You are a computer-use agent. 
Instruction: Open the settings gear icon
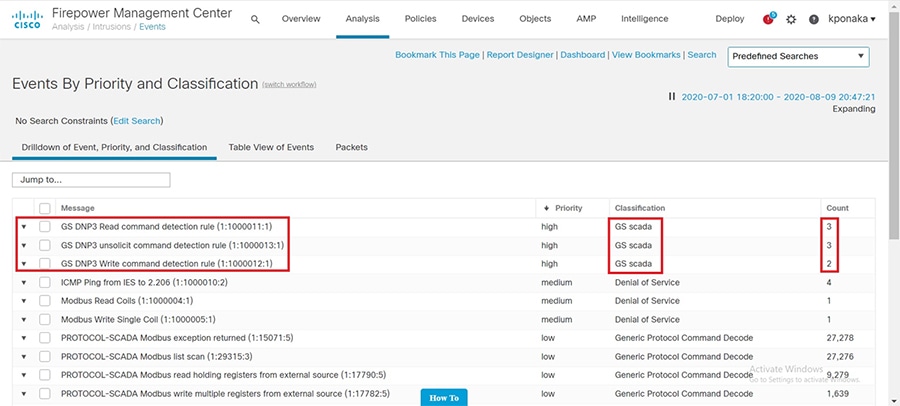point(791,19)
